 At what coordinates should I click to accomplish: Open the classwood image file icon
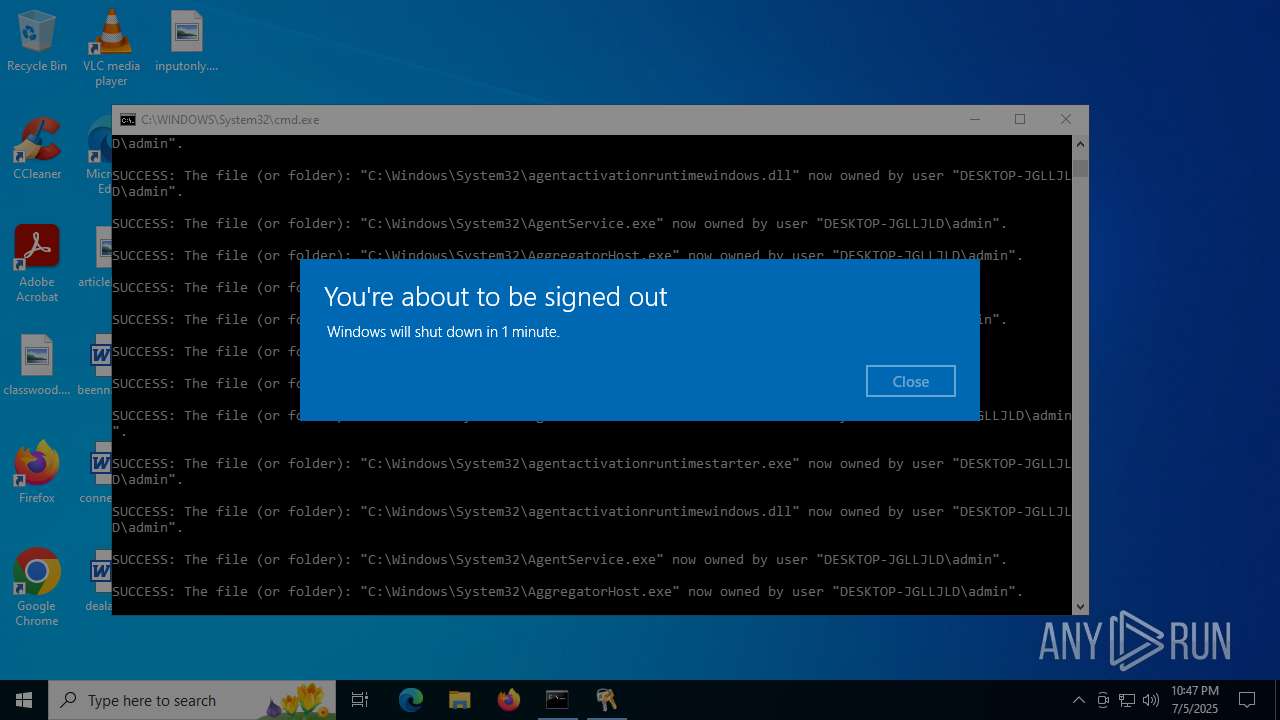point(37,366)
